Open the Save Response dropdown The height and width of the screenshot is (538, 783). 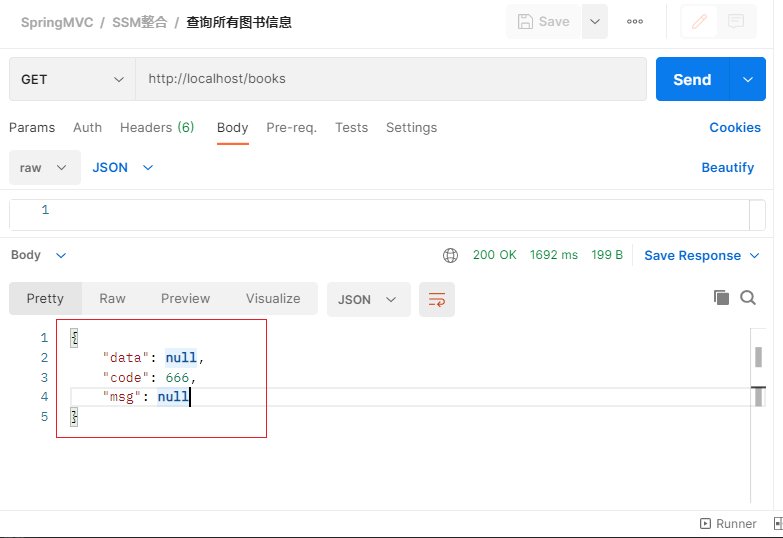[701, 255]
